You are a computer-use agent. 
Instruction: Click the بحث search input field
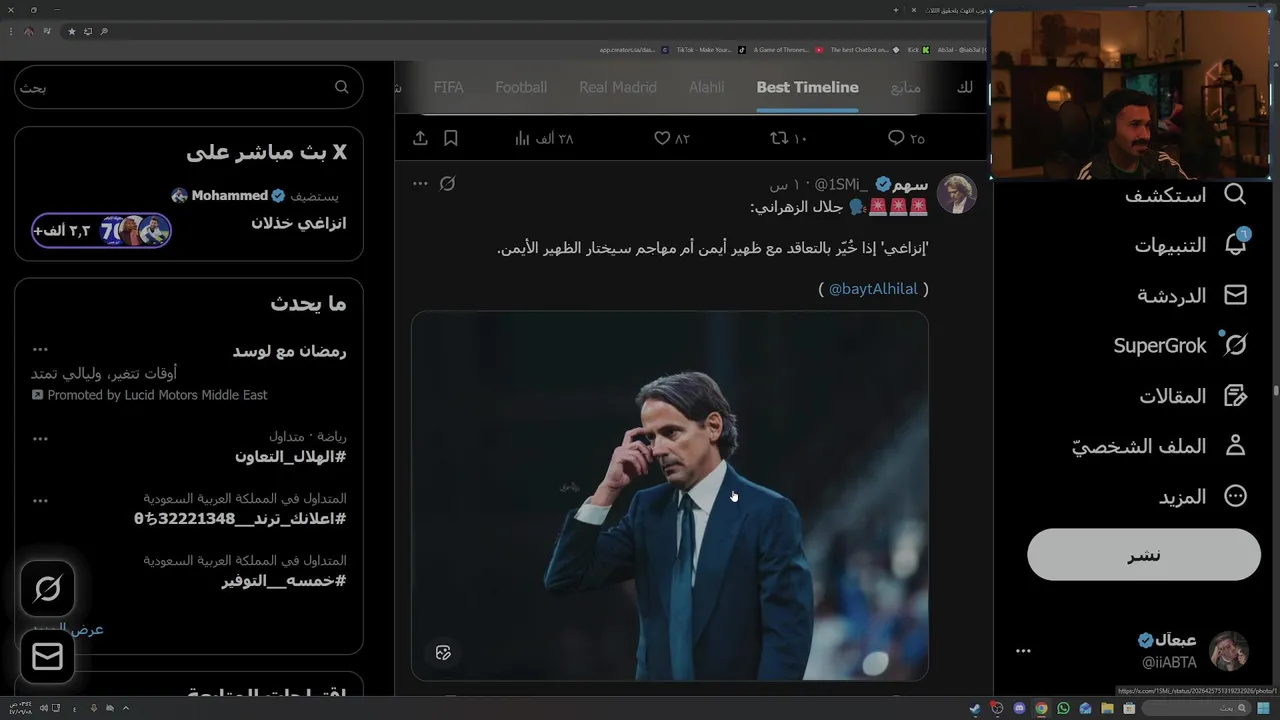tap(189, 87)
